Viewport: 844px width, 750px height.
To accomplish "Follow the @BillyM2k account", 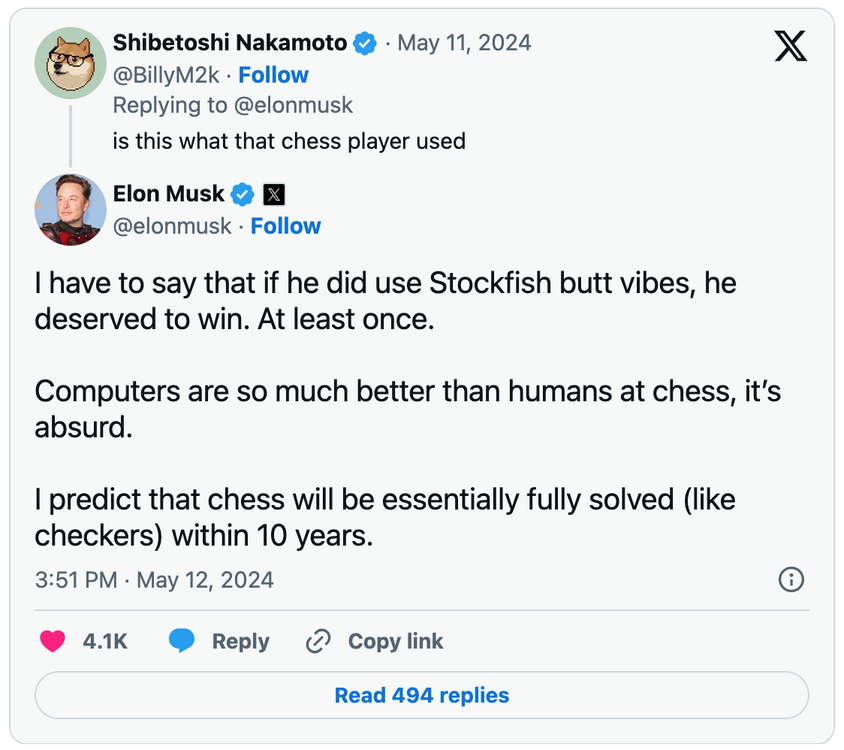I will click(x=273, y=75).
